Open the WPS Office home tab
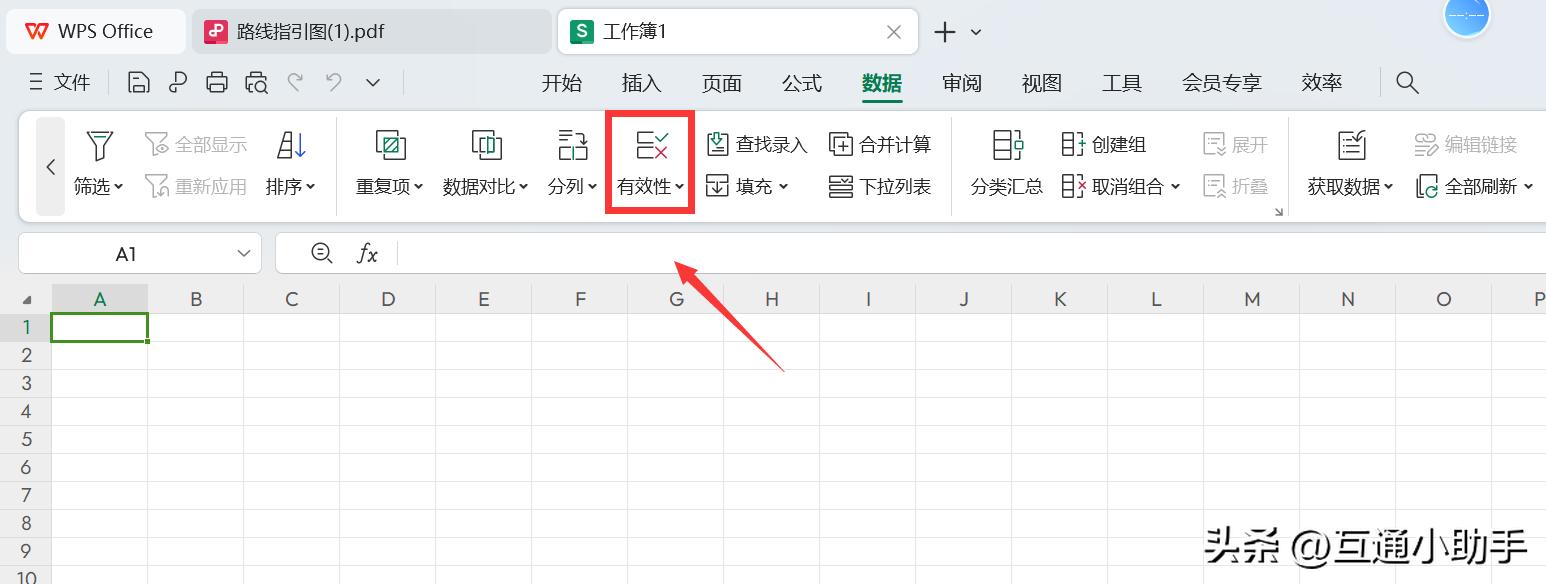The height and width of the screenshot is (584, 1546). (96, 31)
